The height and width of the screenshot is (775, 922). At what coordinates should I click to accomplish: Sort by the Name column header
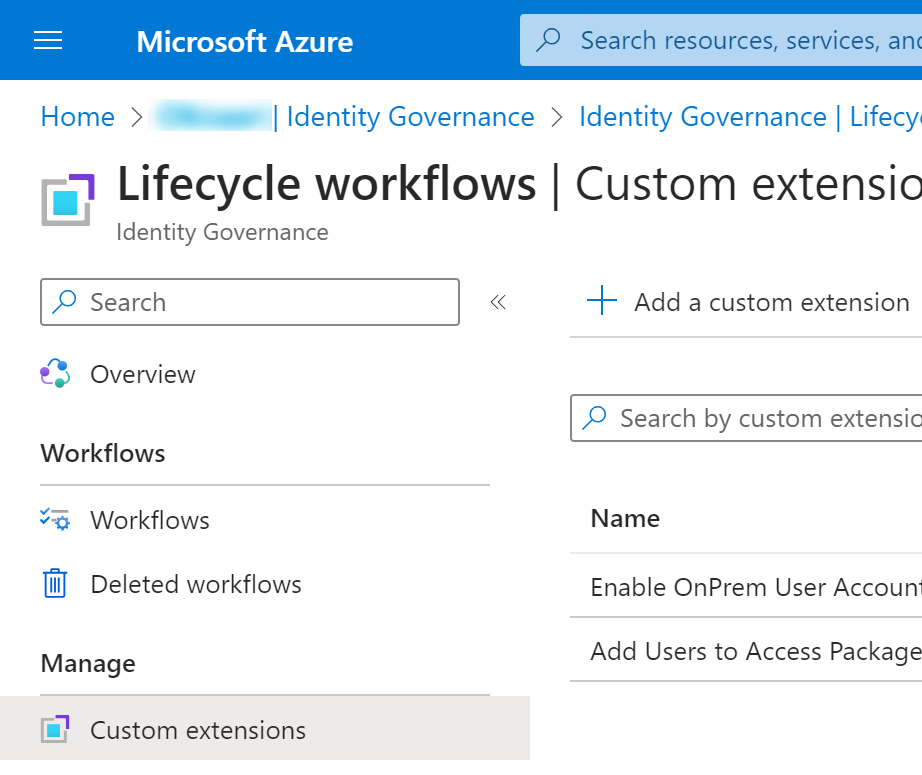(x=625, y=518)
